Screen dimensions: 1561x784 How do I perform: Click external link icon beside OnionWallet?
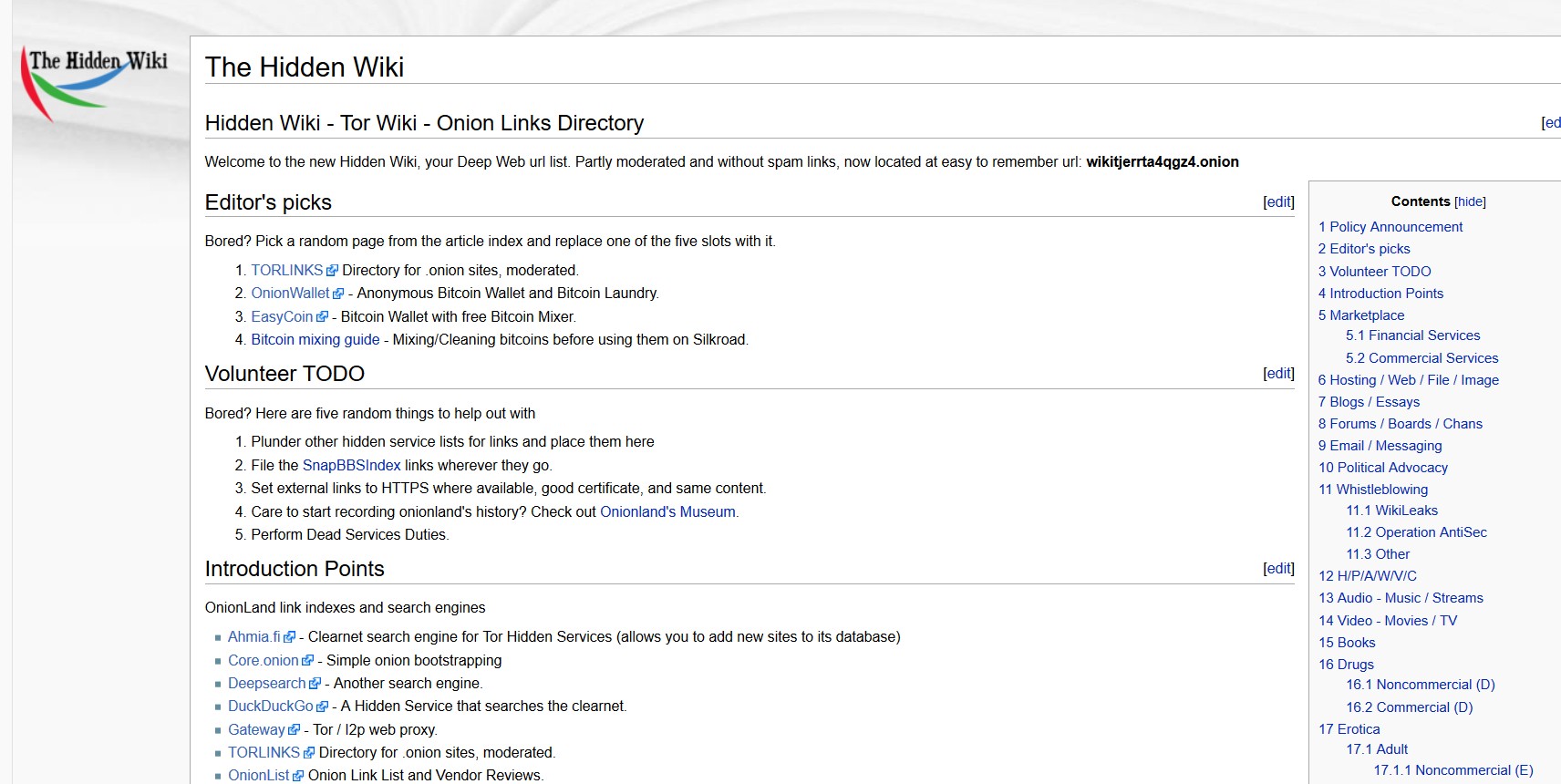[x=338, y=294]
